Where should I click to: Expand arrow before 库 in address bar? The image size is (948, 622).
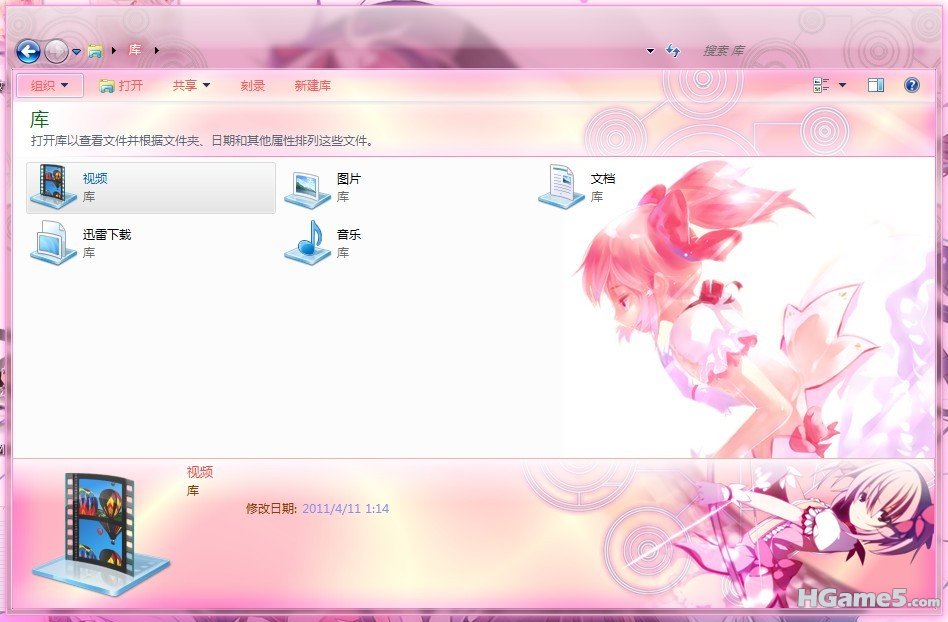point(114,50)
